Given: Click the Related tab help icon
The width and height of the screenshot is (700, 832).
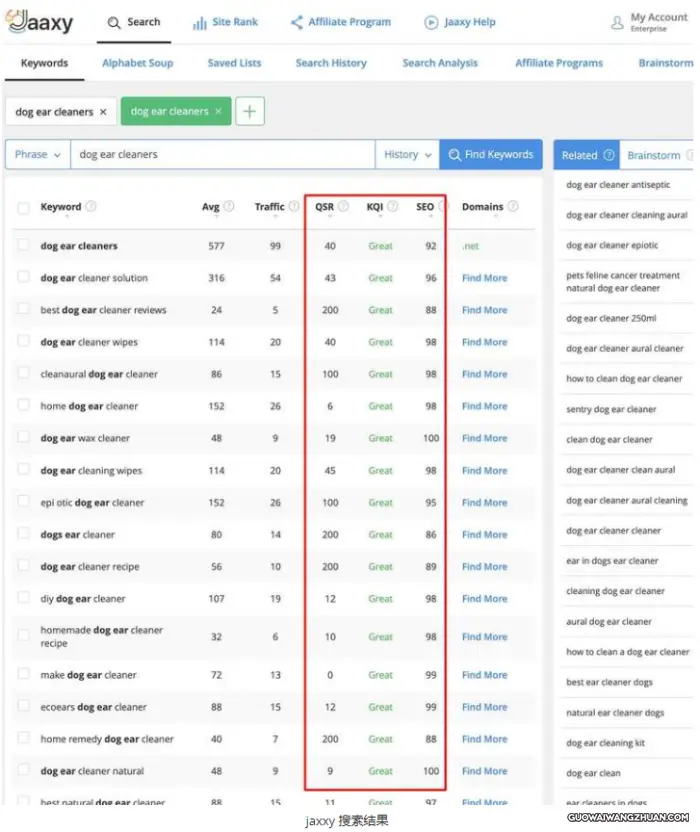Looking at the screenshot, I should [609, 155].
